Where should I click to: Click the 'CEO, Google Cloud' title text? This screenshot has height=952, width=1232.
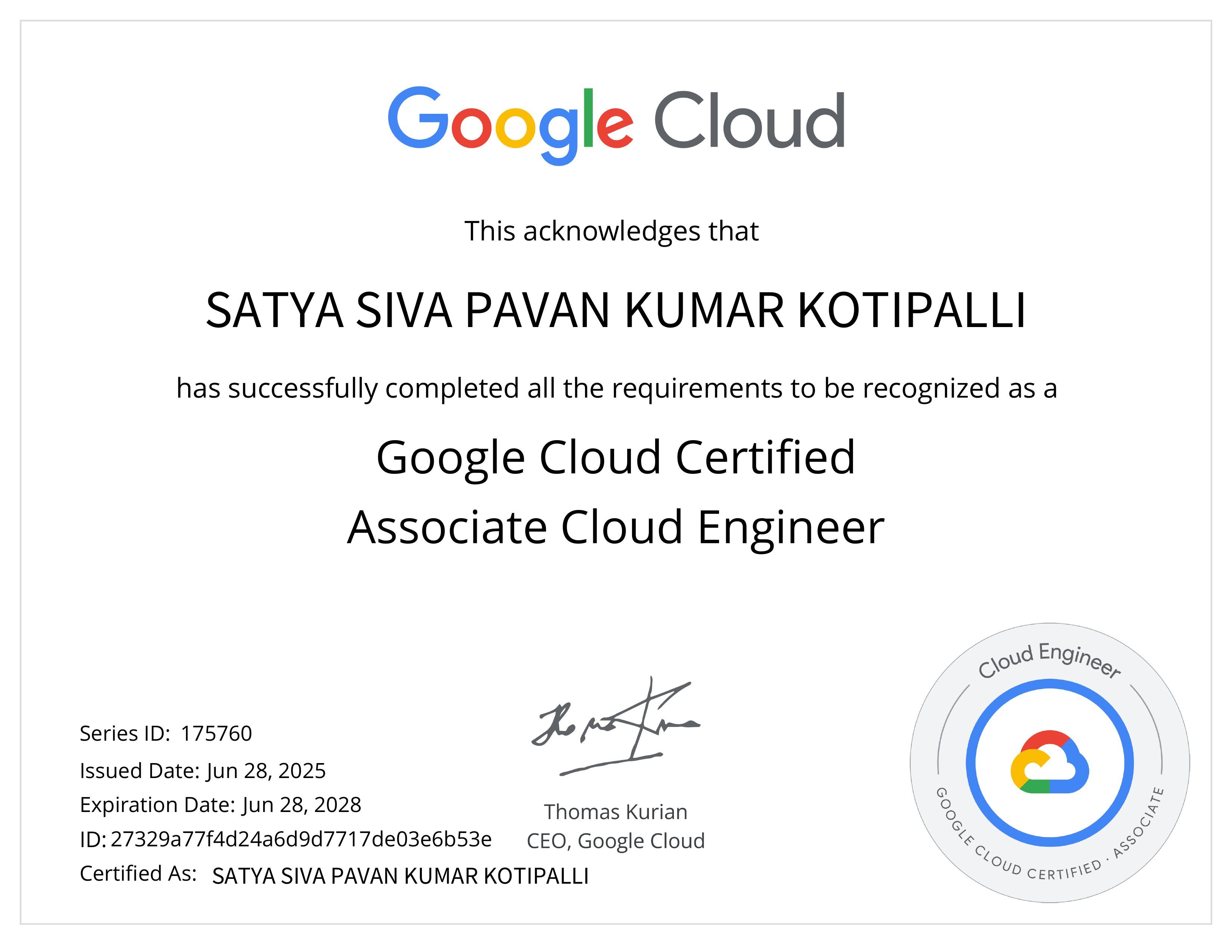click(x=615, y=841)
